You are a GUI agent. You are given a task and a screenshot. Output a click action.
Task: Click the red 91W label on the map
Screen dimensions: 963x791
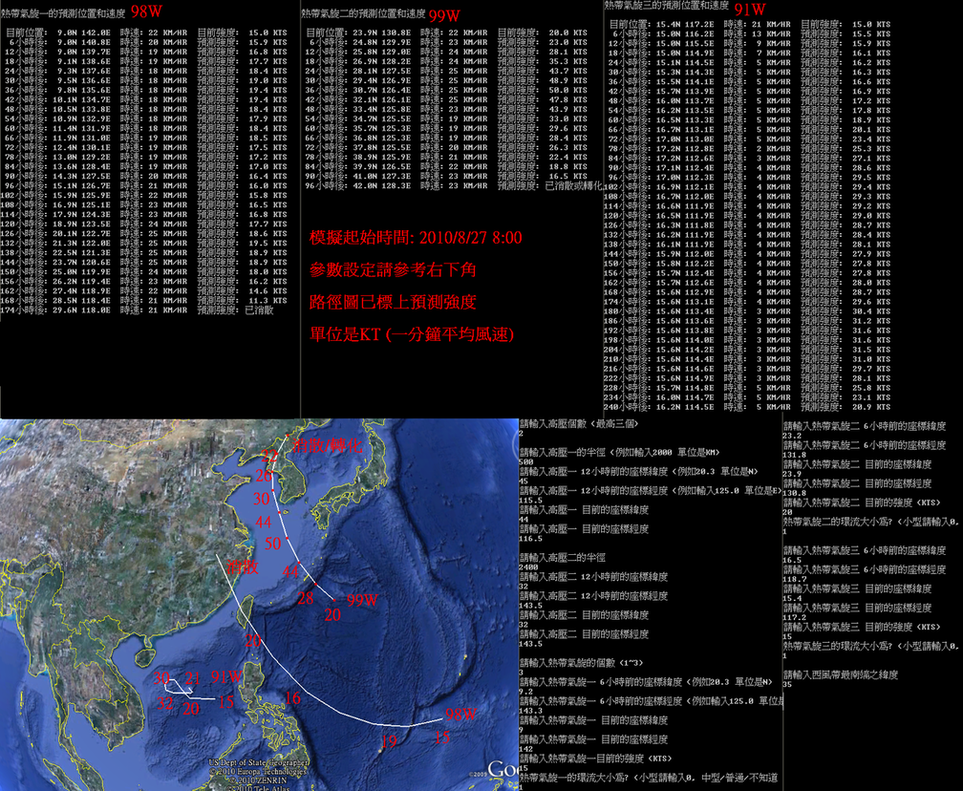[226, 679]
